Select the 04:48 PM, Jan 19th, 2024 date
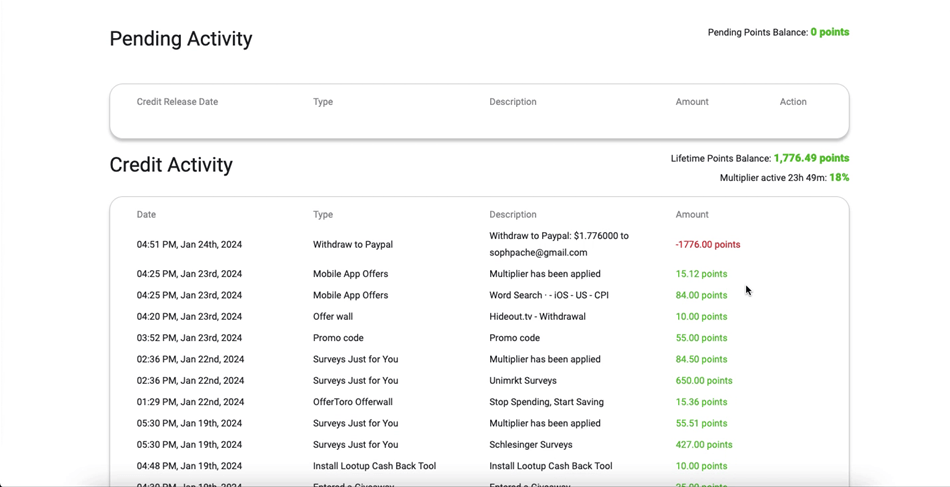This screenshot has height=487, width=950. [x=189, y=466]
